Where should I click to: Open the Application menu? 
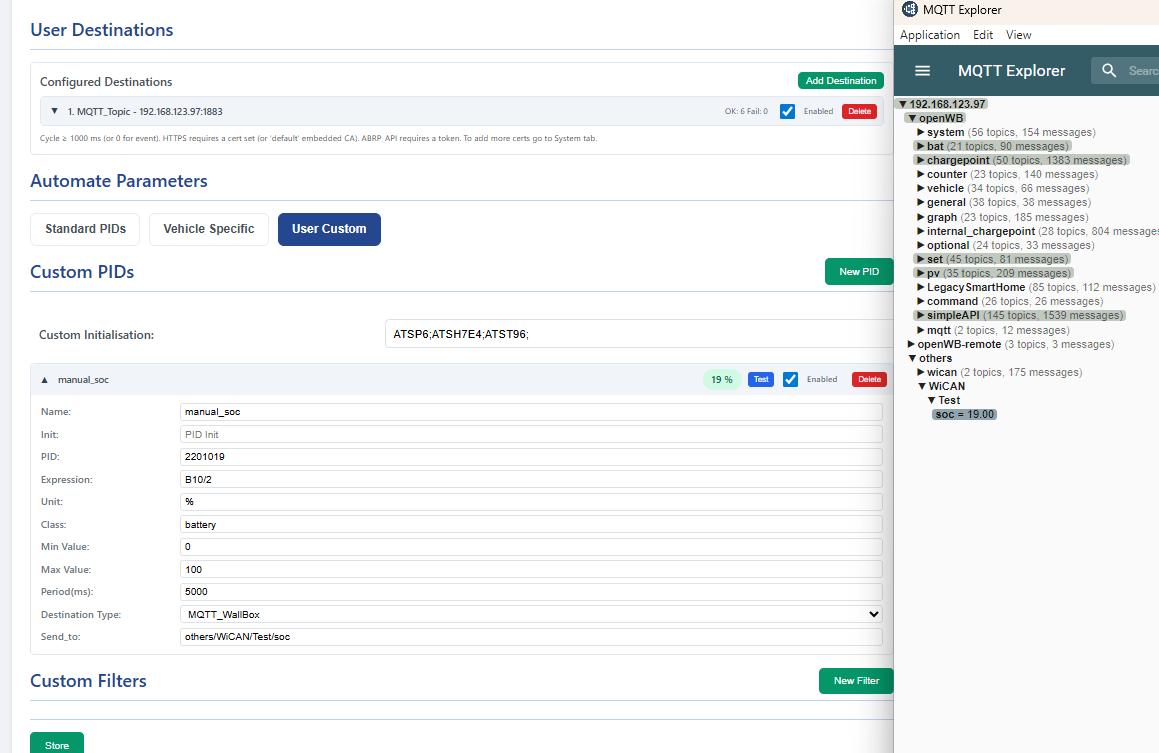(x=929, y=34)
